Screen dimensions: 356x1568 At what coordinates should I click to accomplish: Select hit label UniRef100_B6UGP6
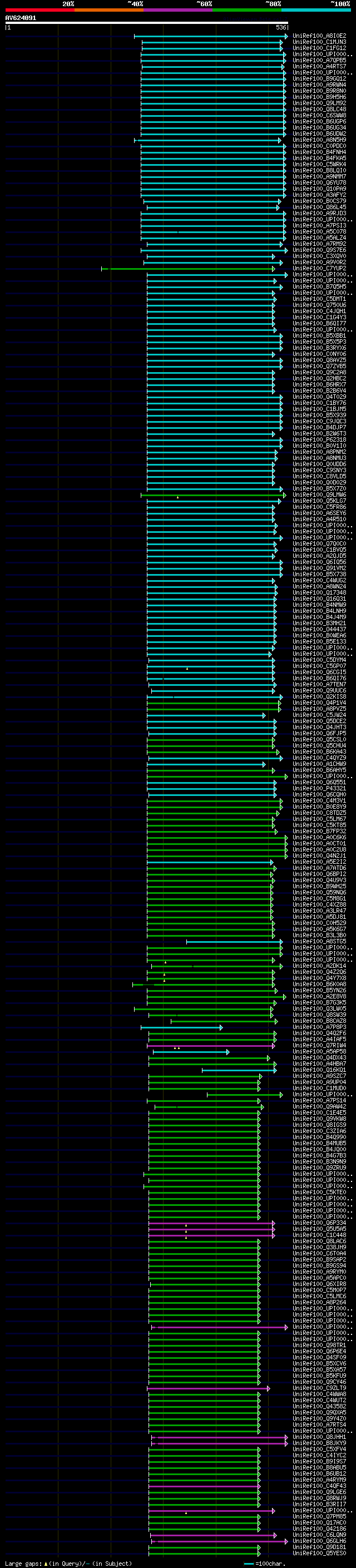pos(319,121)
